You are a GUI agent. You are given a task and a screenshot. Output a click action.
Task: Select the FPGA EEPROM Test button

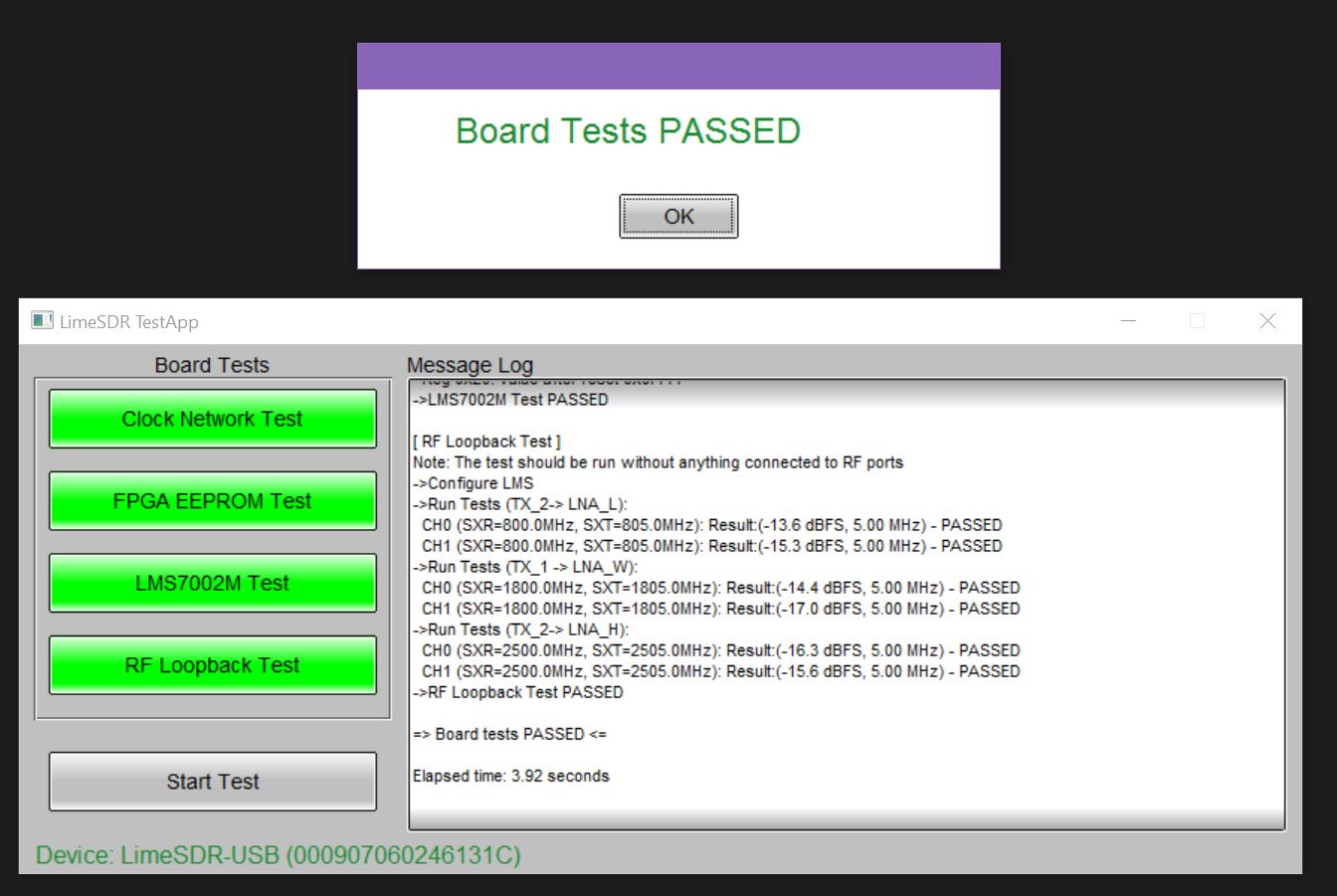click(212, 500)
